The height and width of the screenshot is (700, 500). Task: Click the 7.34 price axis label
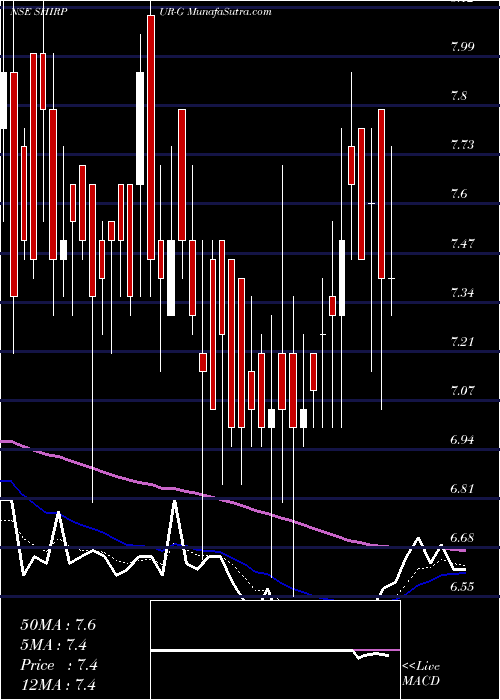point(464,293)
